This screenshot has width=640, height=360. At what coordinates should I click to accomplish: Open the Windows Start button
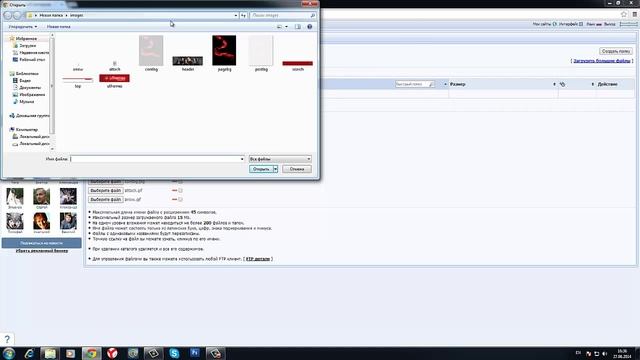click(x=9, y=353)
